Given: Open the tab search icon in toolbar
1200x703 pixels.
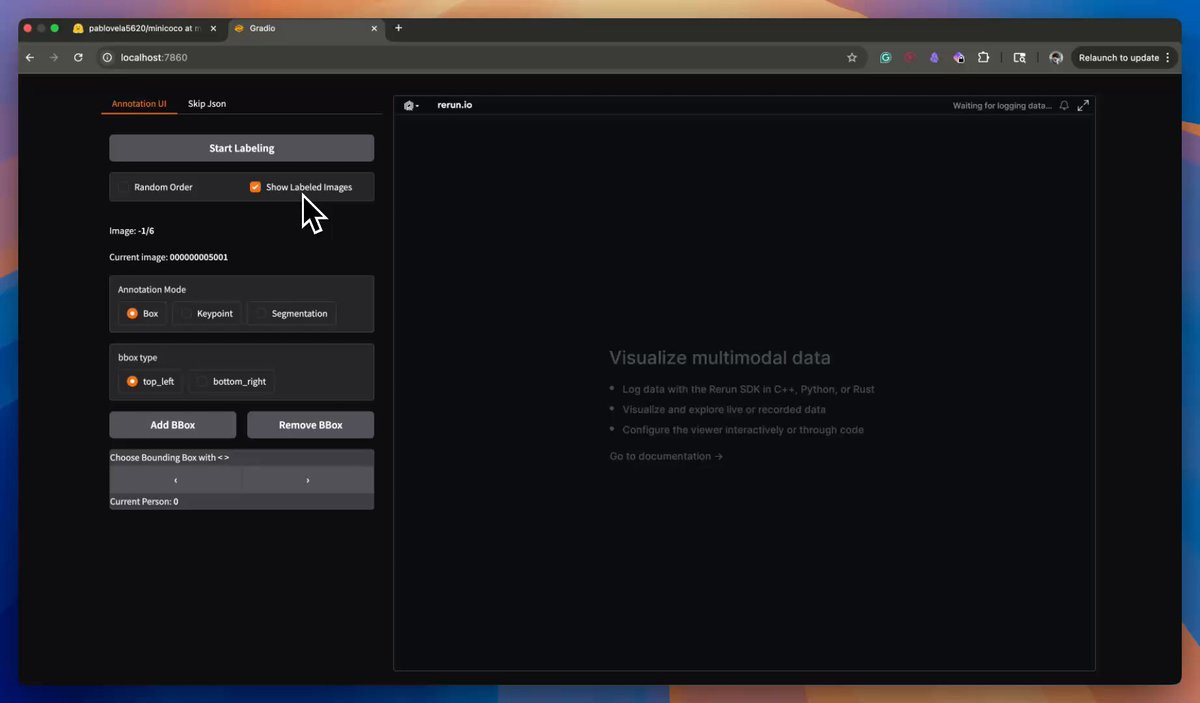Looking at the screenshot, I should (x=1020, y=58).
